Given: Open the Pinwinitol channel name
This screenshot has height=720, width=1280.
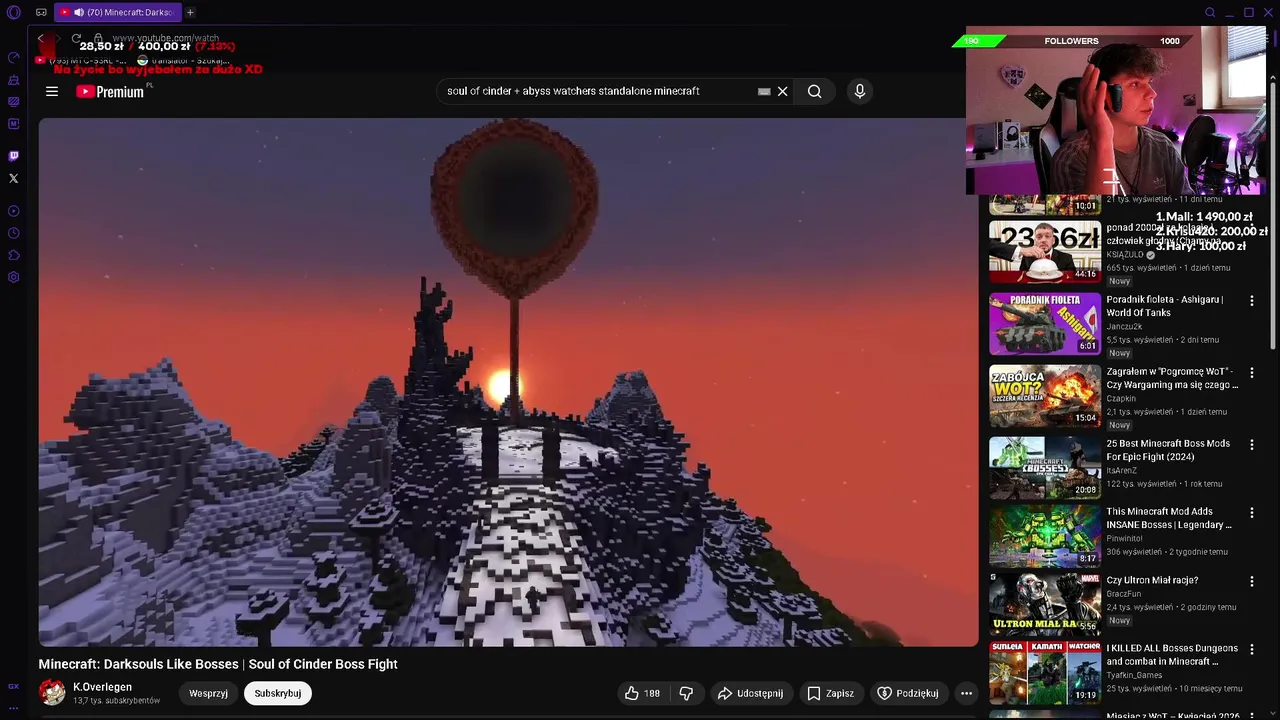Looking at the screenshot, I should point(1124,538).
